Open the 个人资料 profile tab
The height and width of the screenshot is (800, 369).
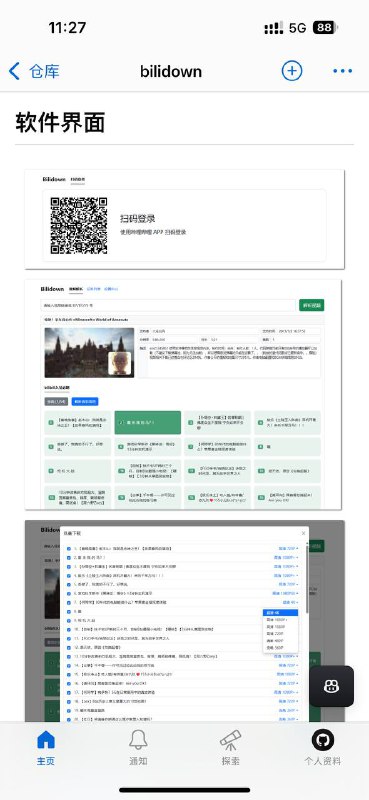323,747
